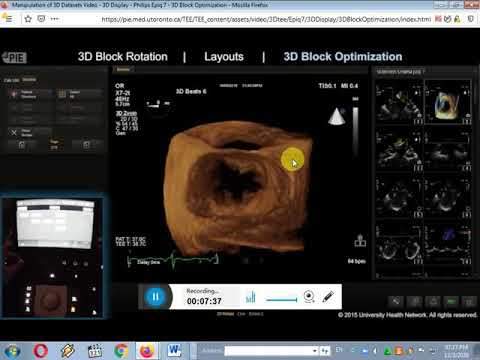480x360 pixels.
Task: Click the URL address bar
Action: tap(266, 19)
